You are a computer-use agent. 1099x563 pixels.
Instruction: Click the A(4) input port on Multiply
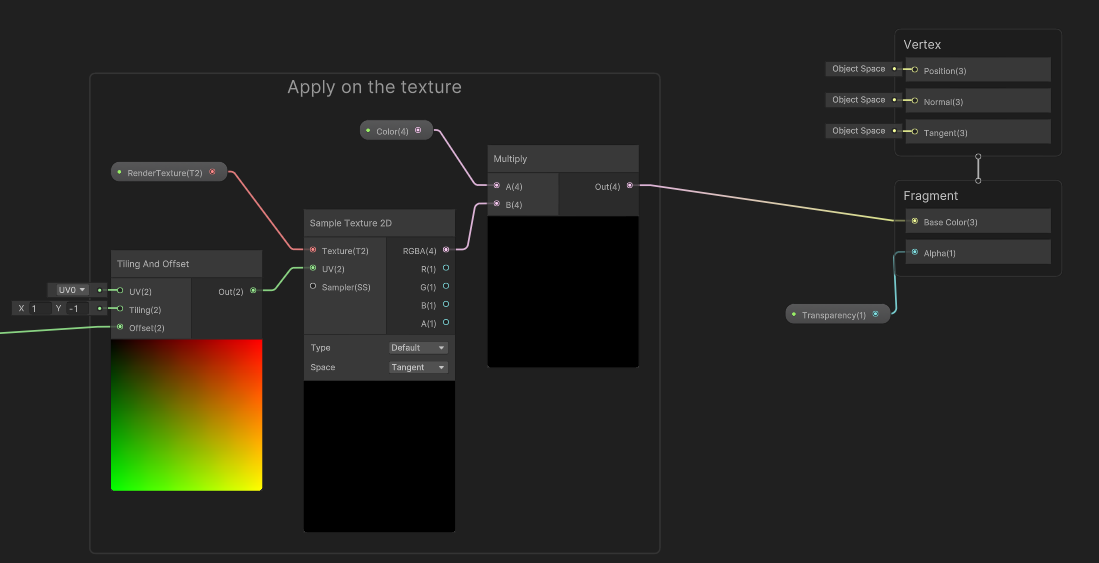click(497, 185)
